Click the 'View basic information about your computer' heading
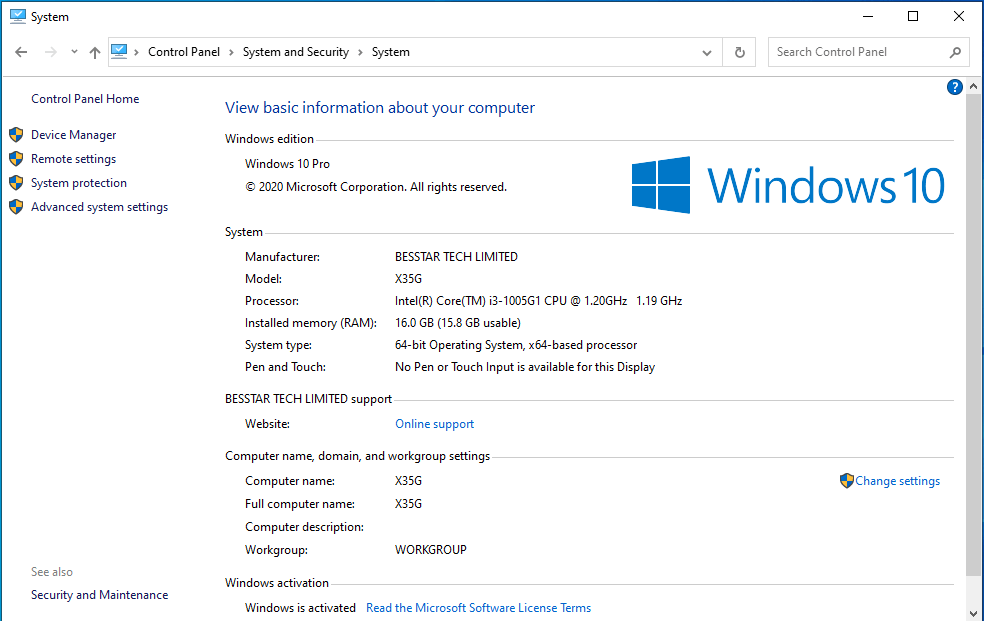Image resolution: width=984 pixels, height=621 pixels. 380,108
